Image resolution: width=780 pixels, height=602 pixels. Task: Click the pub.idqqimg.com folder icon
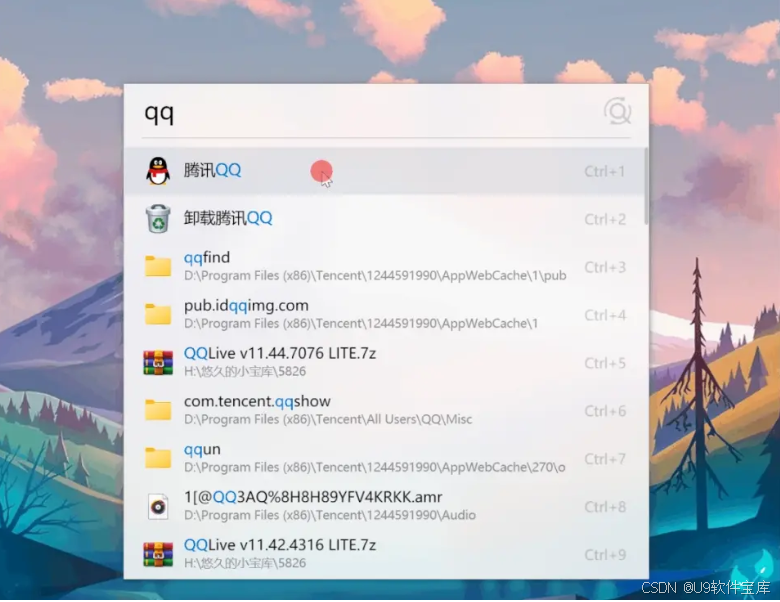[x=158, y=314]
